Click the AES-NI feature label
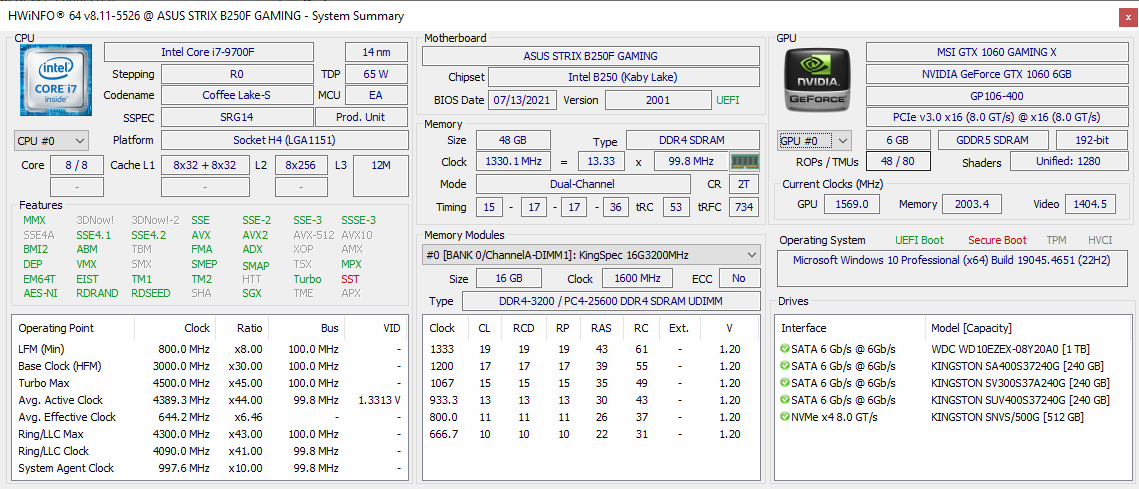Screen dimensions: 1139x489 tap(40, 294)
